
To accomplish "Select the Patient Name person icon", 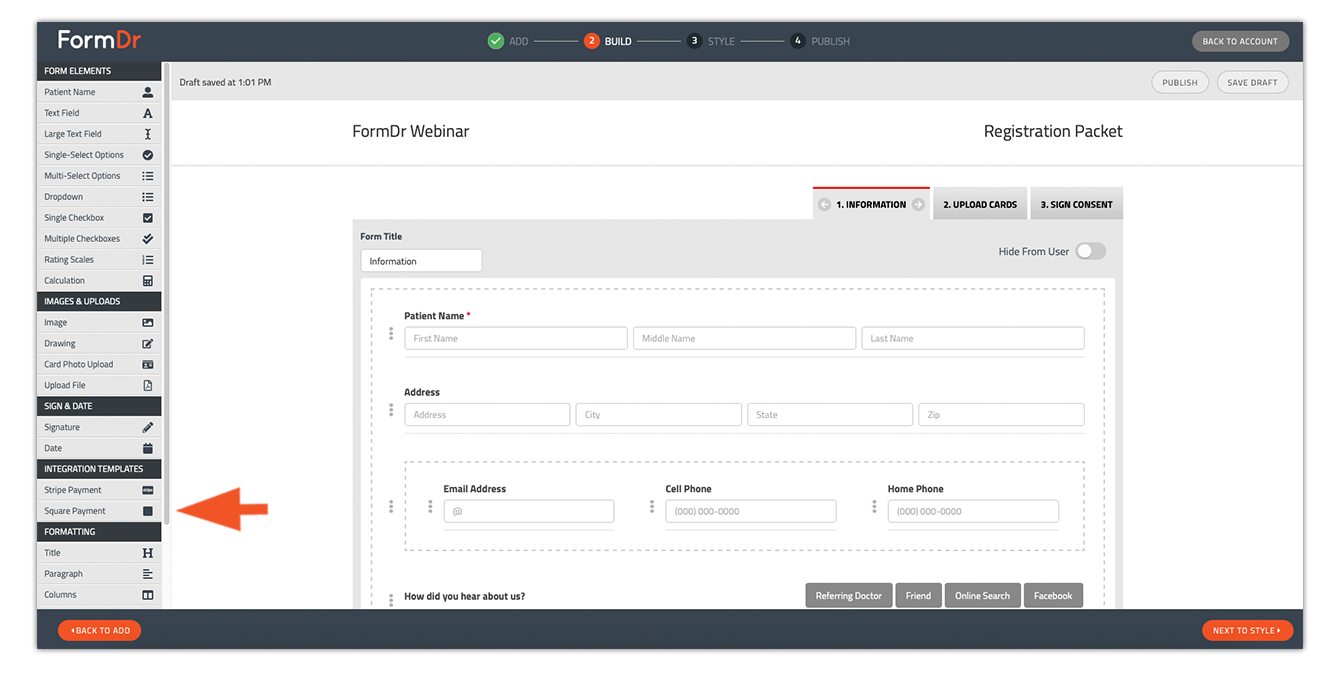I will [x=148, y=92].
